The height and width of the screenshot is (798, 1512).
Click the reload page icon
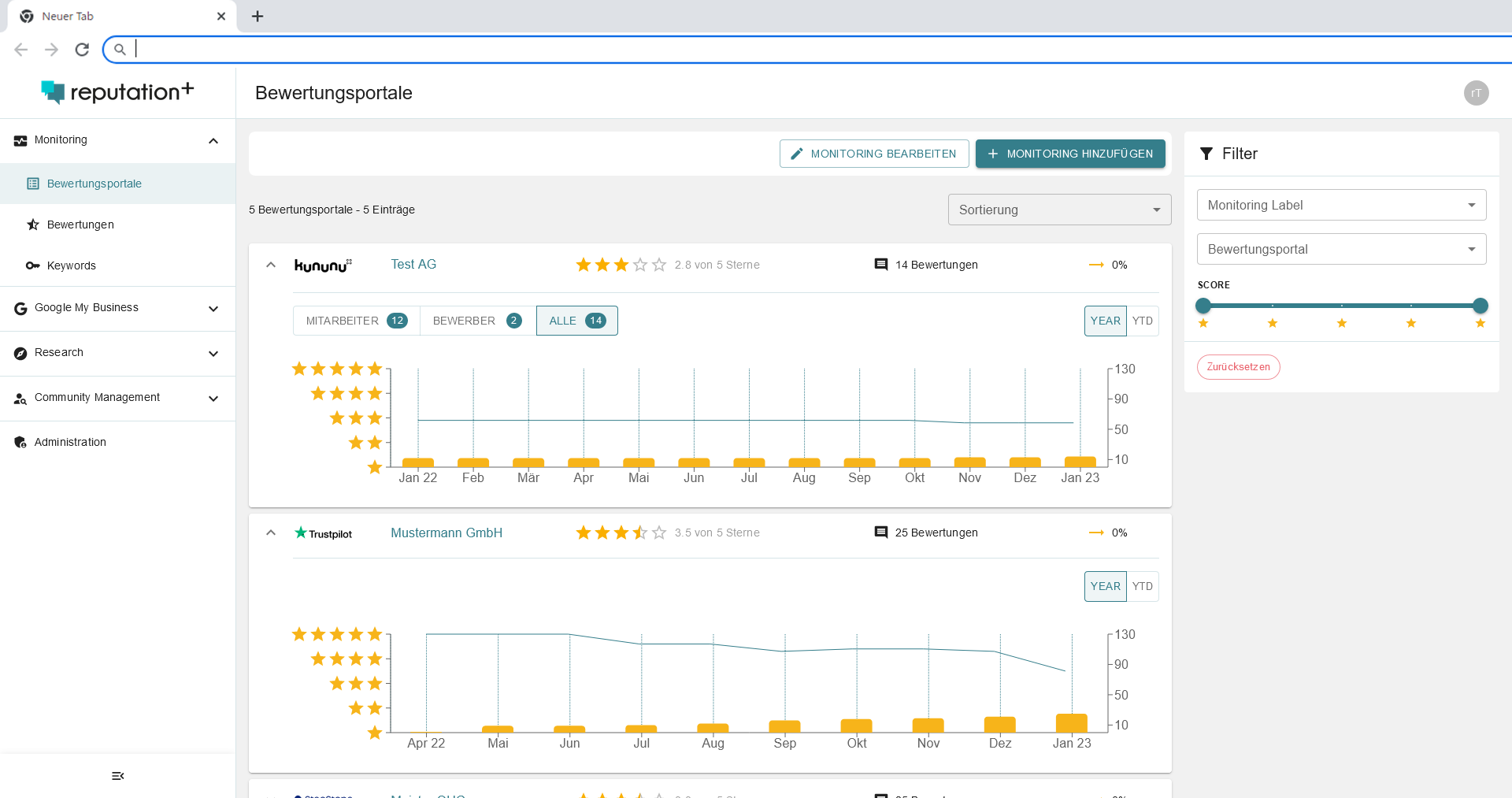[82, 50]
